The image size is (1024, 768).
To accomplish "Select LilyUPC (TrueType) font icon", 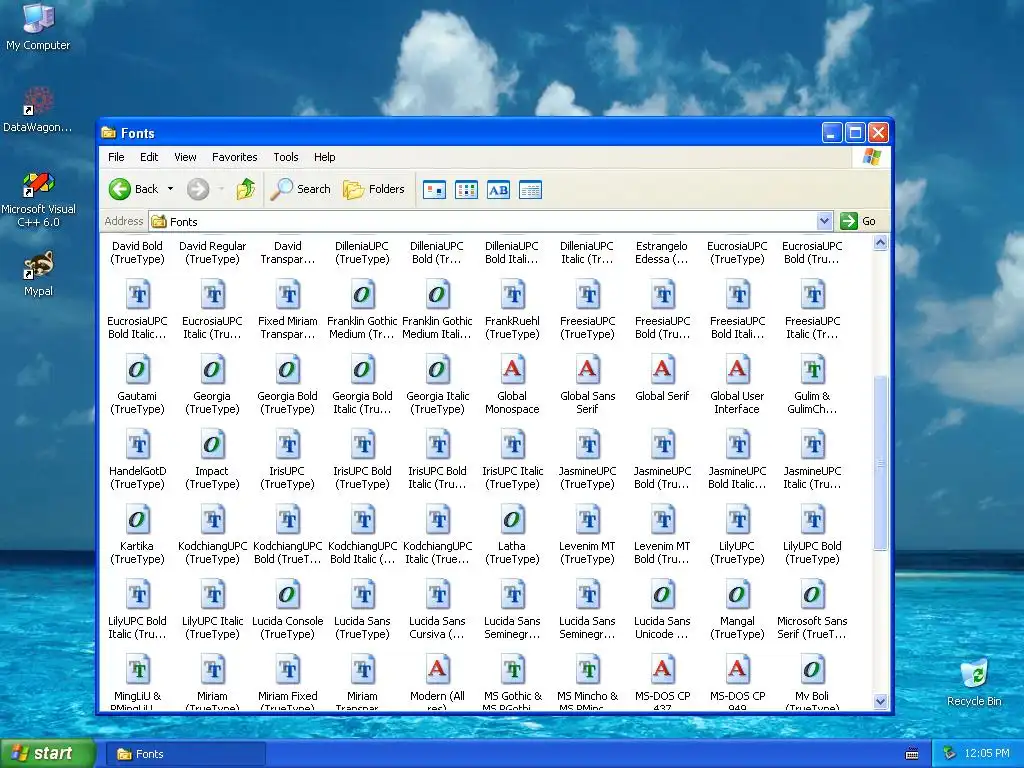I will (737, 520).
